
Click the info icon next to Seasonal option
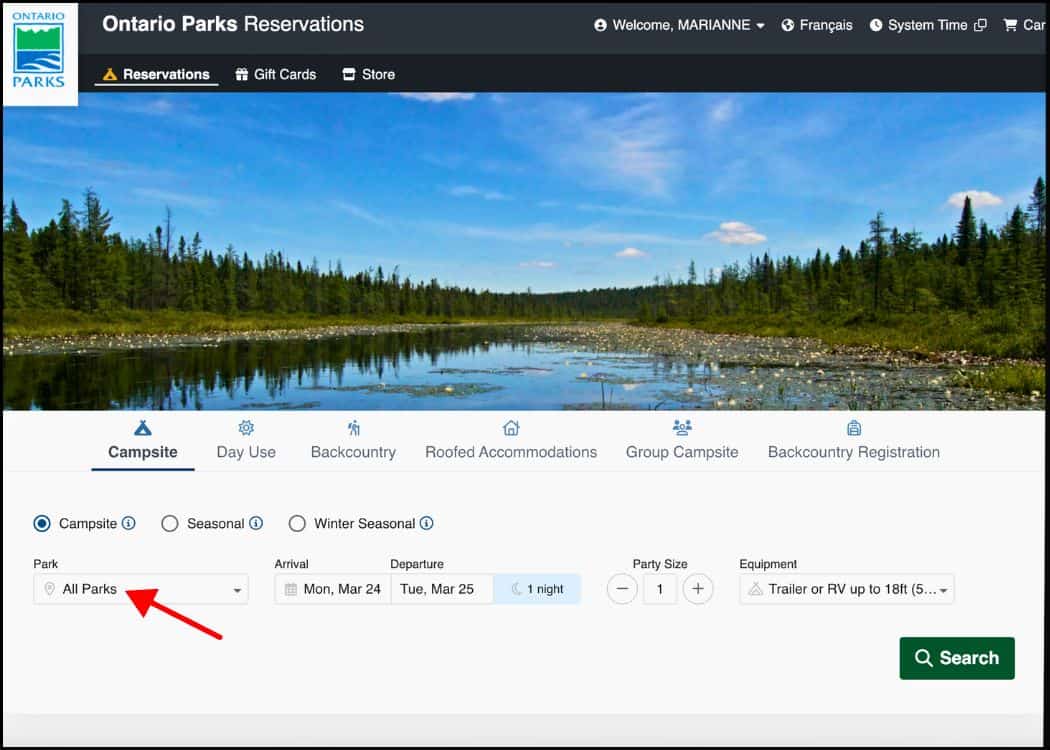click(x=256, y=523)
